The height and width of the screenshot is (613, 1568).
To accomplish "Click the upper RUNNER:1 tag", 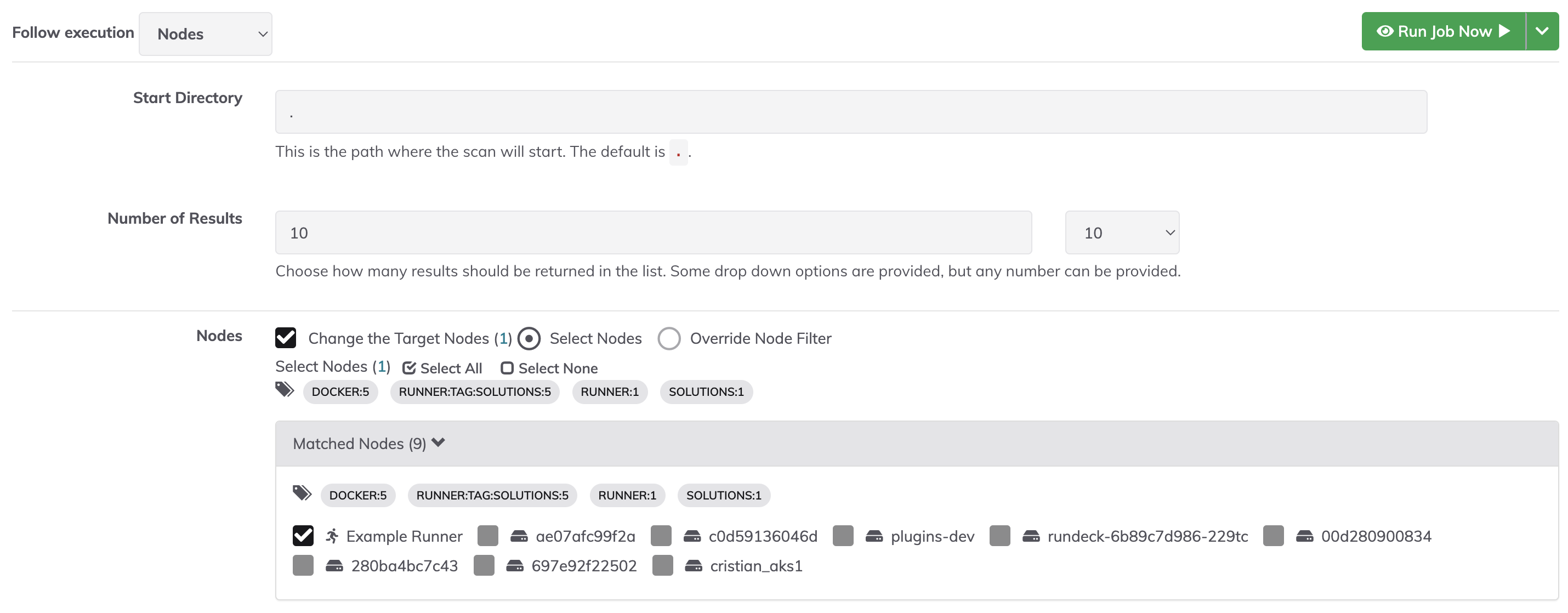I will click(609, 391).
